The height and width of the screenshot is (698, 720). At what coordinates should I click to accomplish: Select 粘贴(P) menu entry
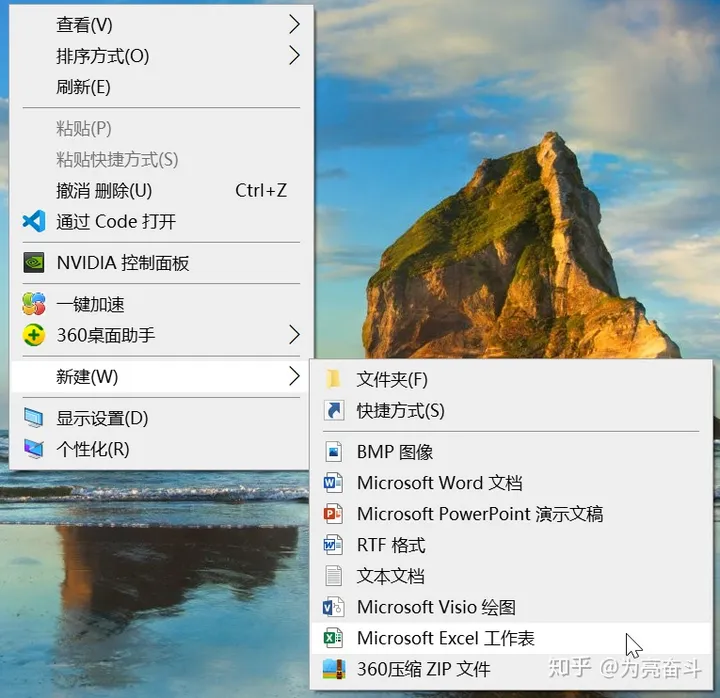click(161, 128)
